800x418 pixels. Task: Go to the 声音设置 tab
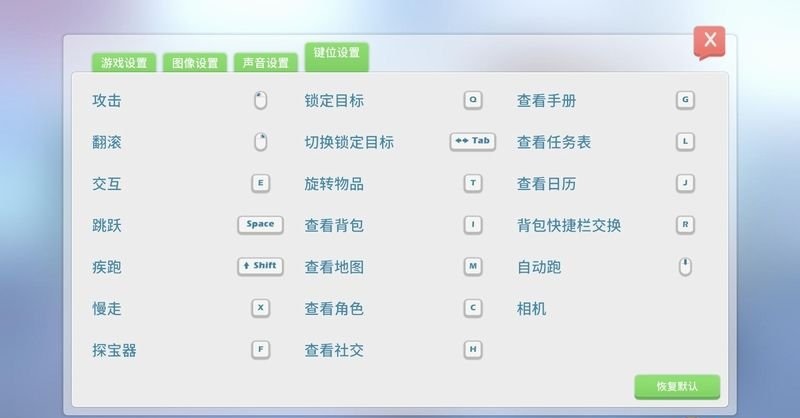pyautogui.click(x=266, y=63)
